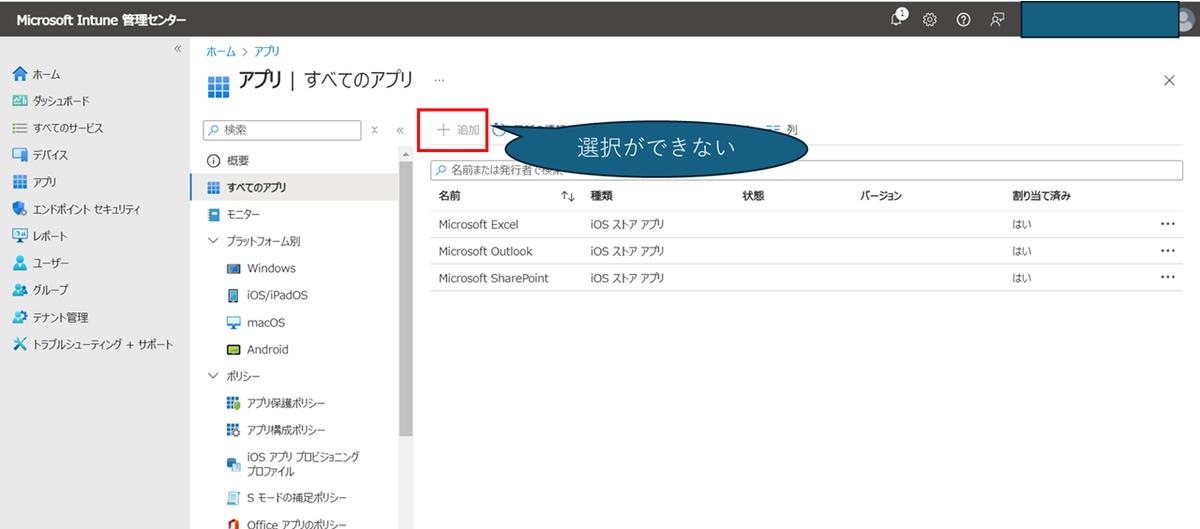Open the feedback person icon

click(x=997, y=20)
